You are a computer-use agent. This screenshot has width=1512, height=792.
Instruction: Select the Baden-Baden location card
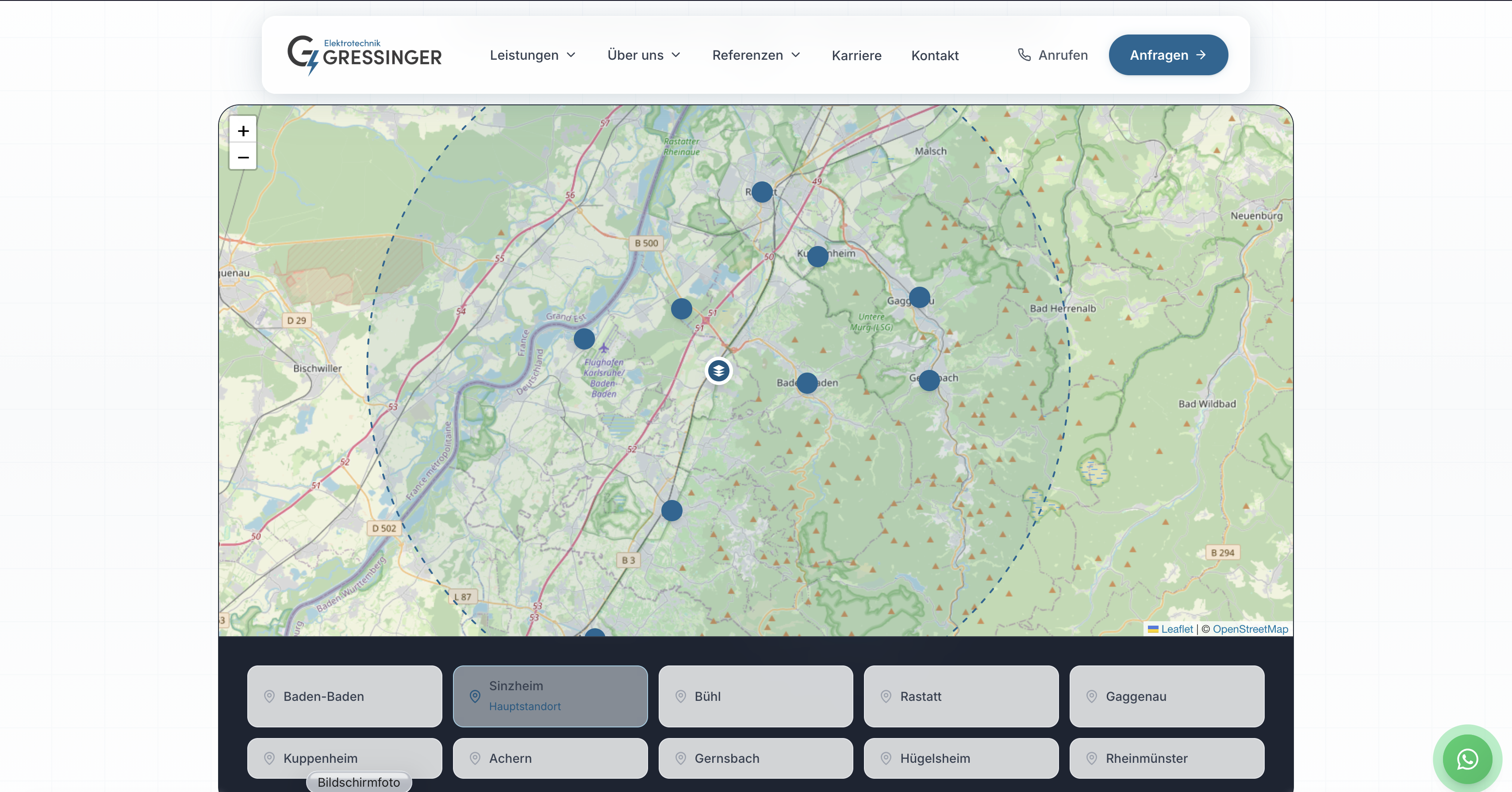point(345,696)
